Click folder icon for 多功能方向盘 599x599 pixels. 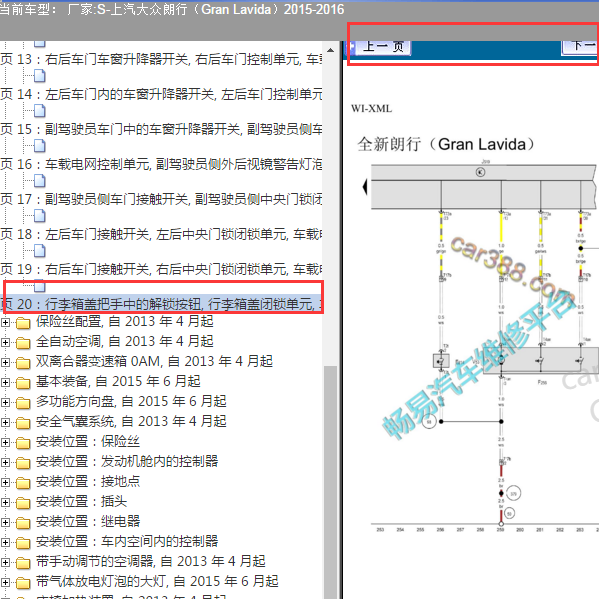[x=23, y=403]
